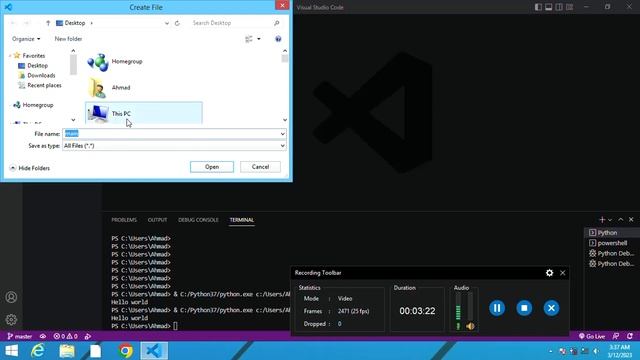Image resolution: width=640 pixels, height=360 pixels.
Task: Stop recording in the Recording Toolbar
Action: click(x=524, y=308)
